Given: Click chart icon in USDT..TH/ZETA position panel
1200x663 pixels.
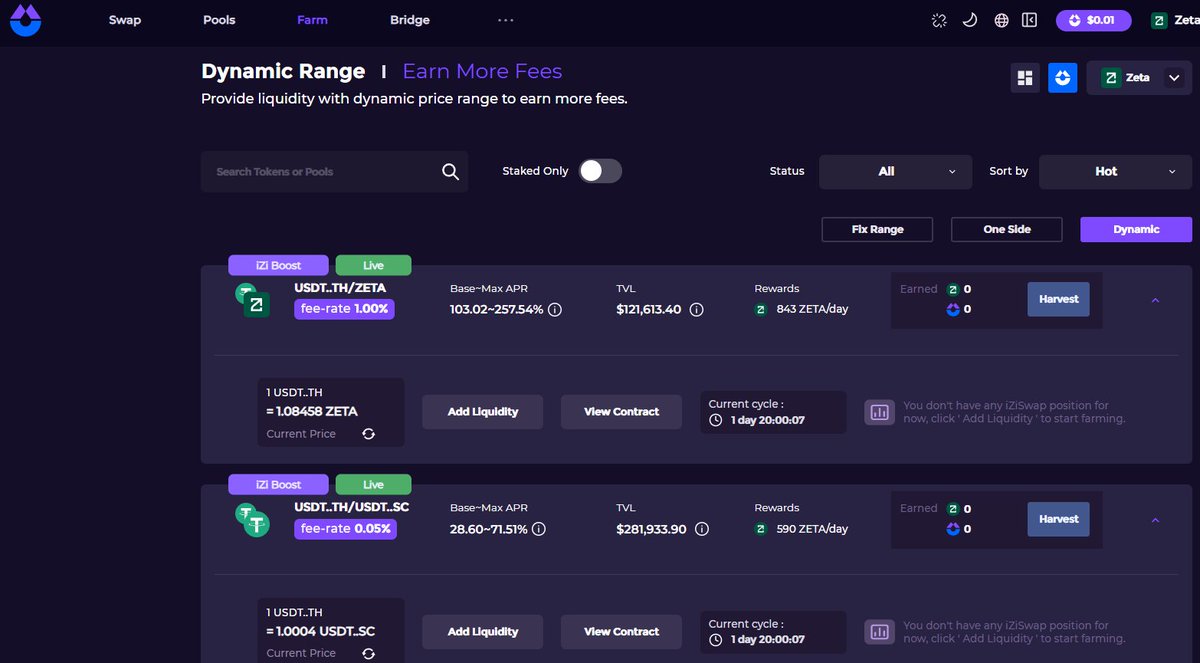Looking at the screenshot, I should tap(880, 412).
